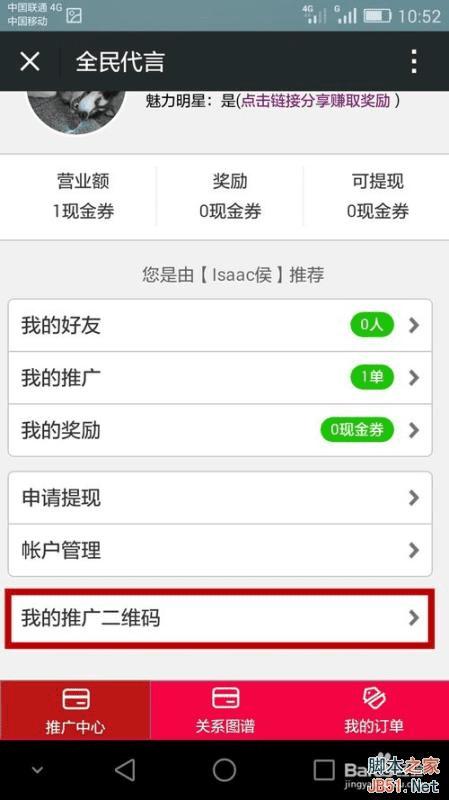Image resolution: width=449 pixels, height=800 pixels.
Task: Expand 我的好友 row chevron
Action: [x=414, y=326]
